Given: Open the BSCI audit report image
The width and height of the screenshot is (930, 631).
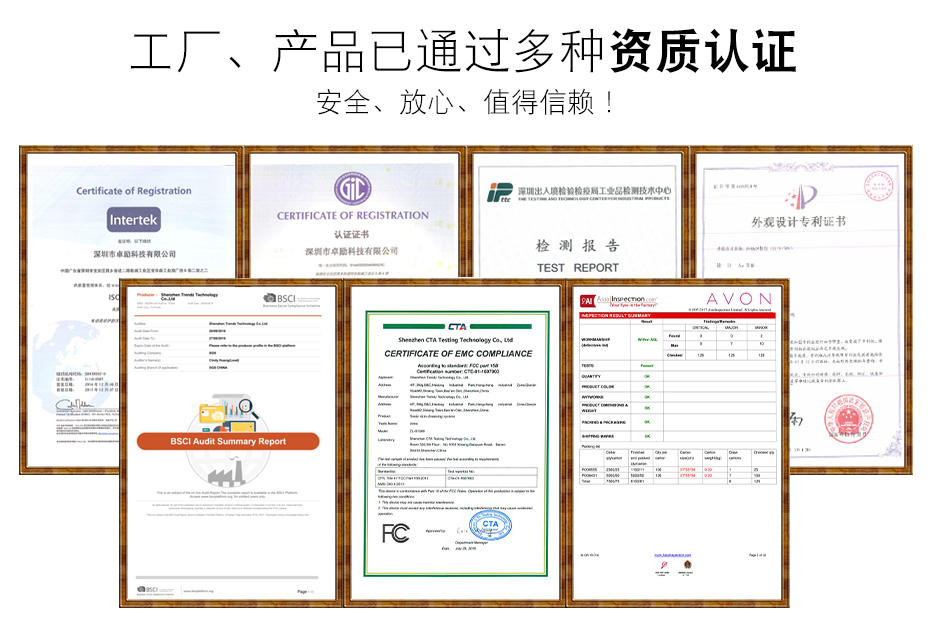Looking at the screenshot, I should click(231, 443).
